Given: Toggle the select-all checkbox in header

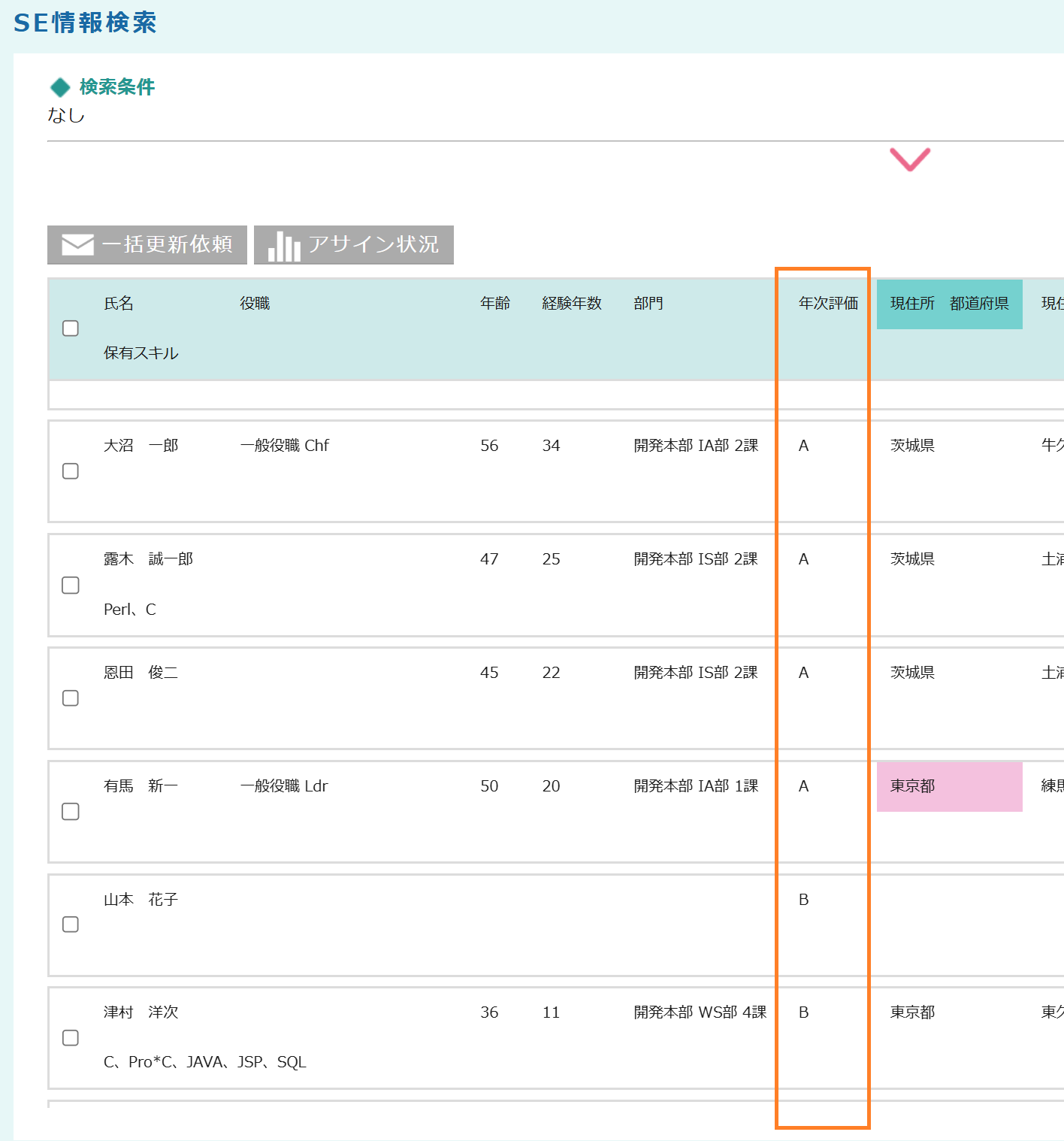Looking at the screenshot, I should [71, 328].
